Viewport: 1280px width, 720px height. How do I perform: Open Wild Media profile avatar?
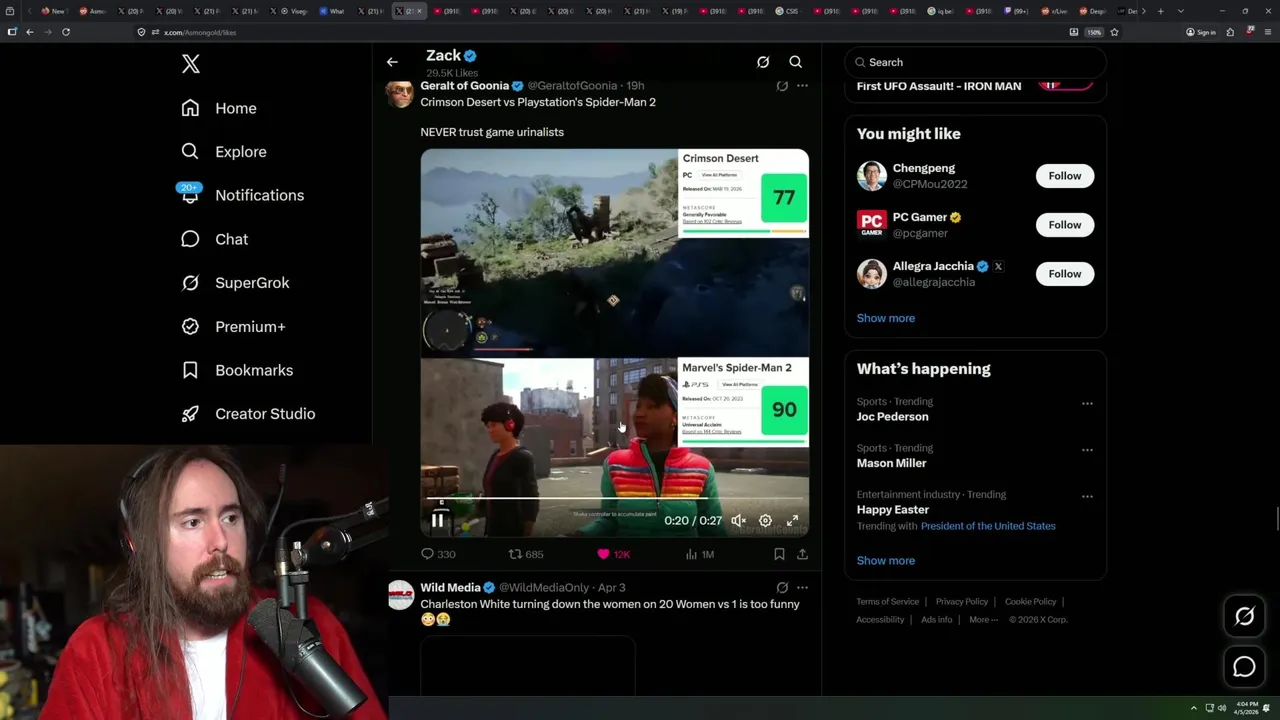[x=401, y=595]
